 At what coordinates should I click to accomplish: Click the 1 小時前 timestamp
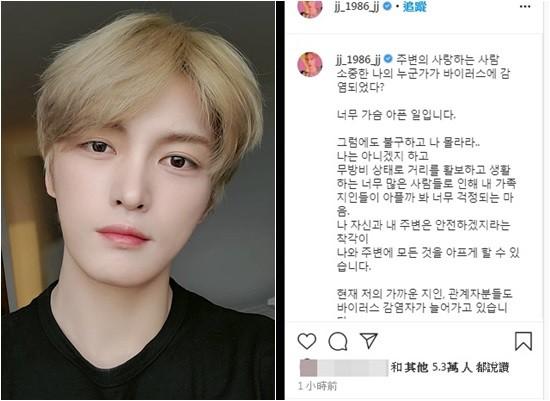pyautogui.click(x=317, y=386)
